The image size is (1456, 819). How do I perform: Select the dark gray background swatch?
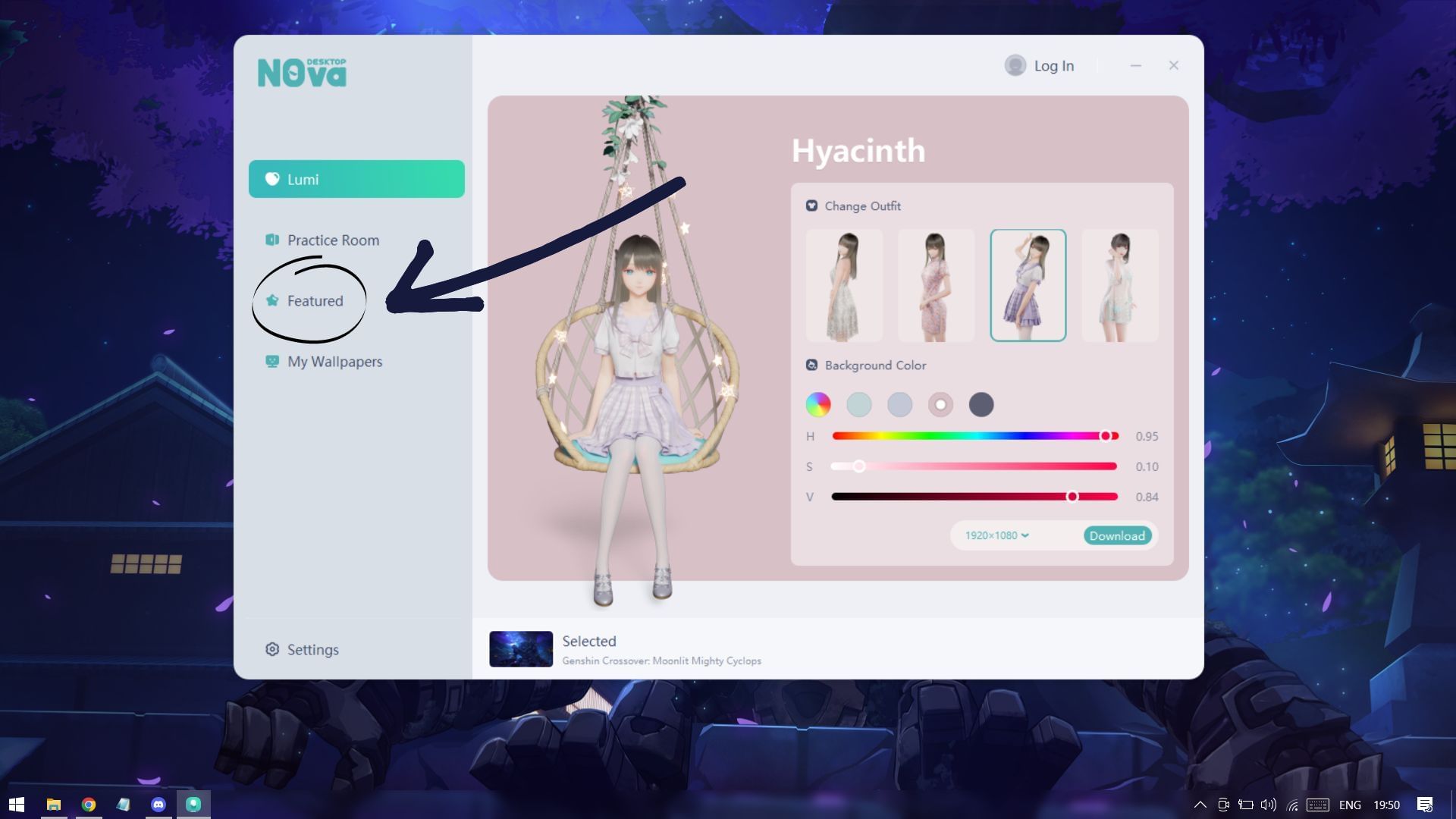click(981, 404)
